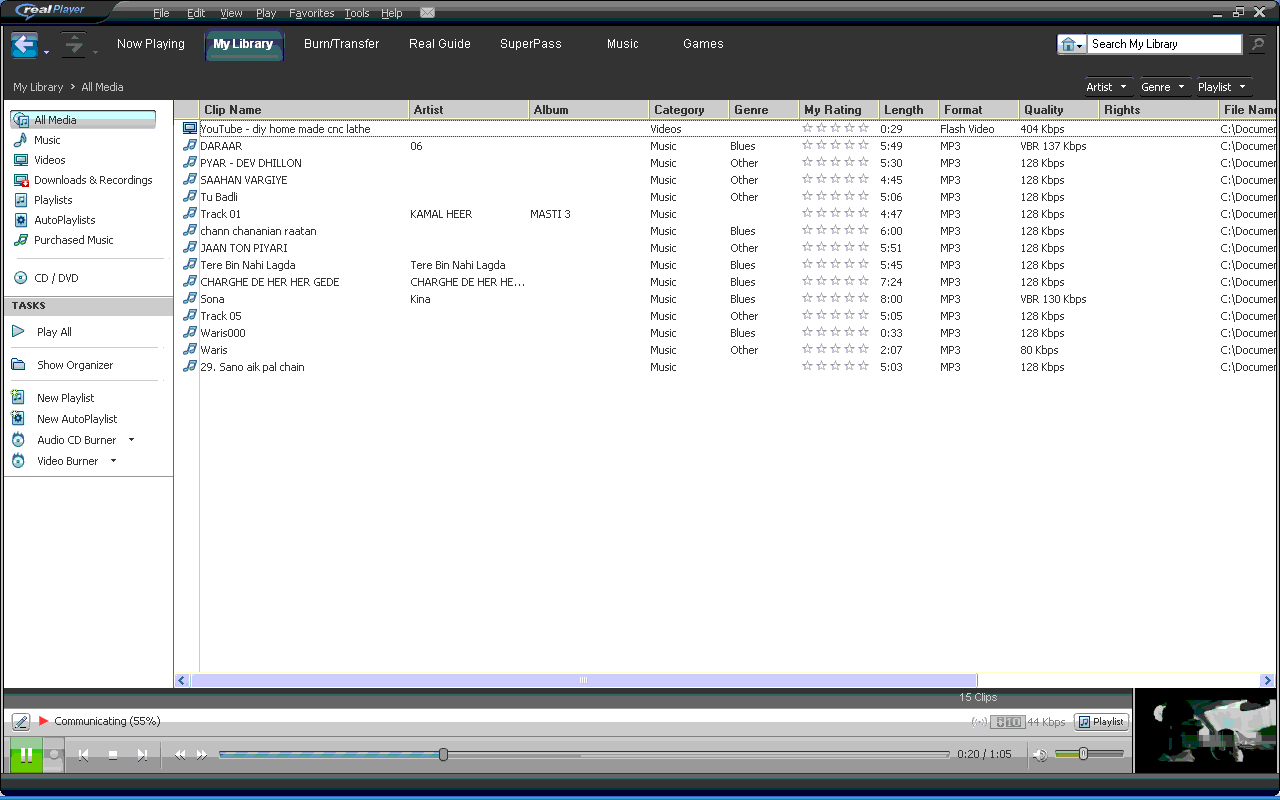Sort by My Rating column header
This screenshot has height=800, width=1280.
pos(839,110)
